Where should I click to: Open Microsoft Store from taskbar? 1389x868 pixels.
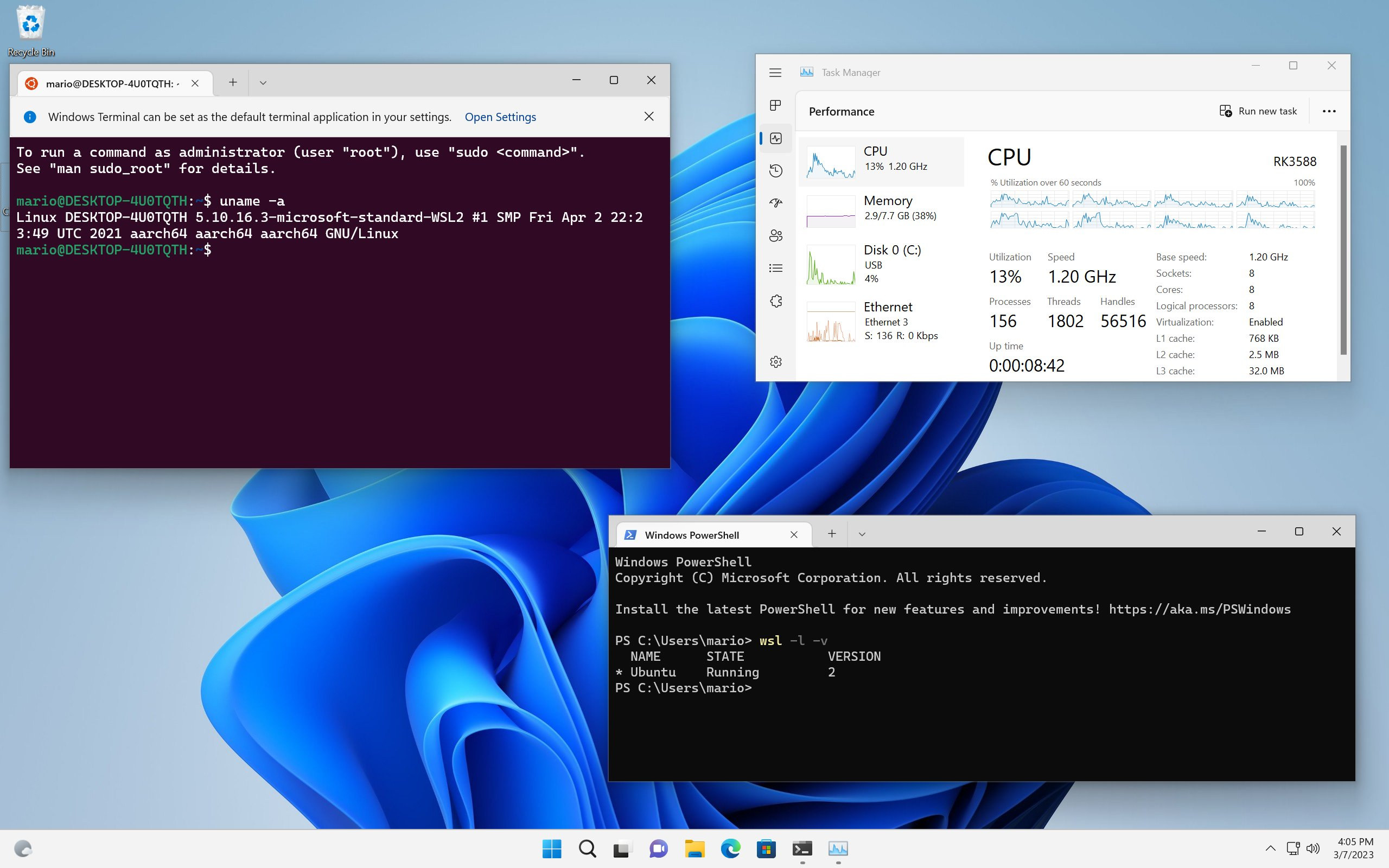766,848
